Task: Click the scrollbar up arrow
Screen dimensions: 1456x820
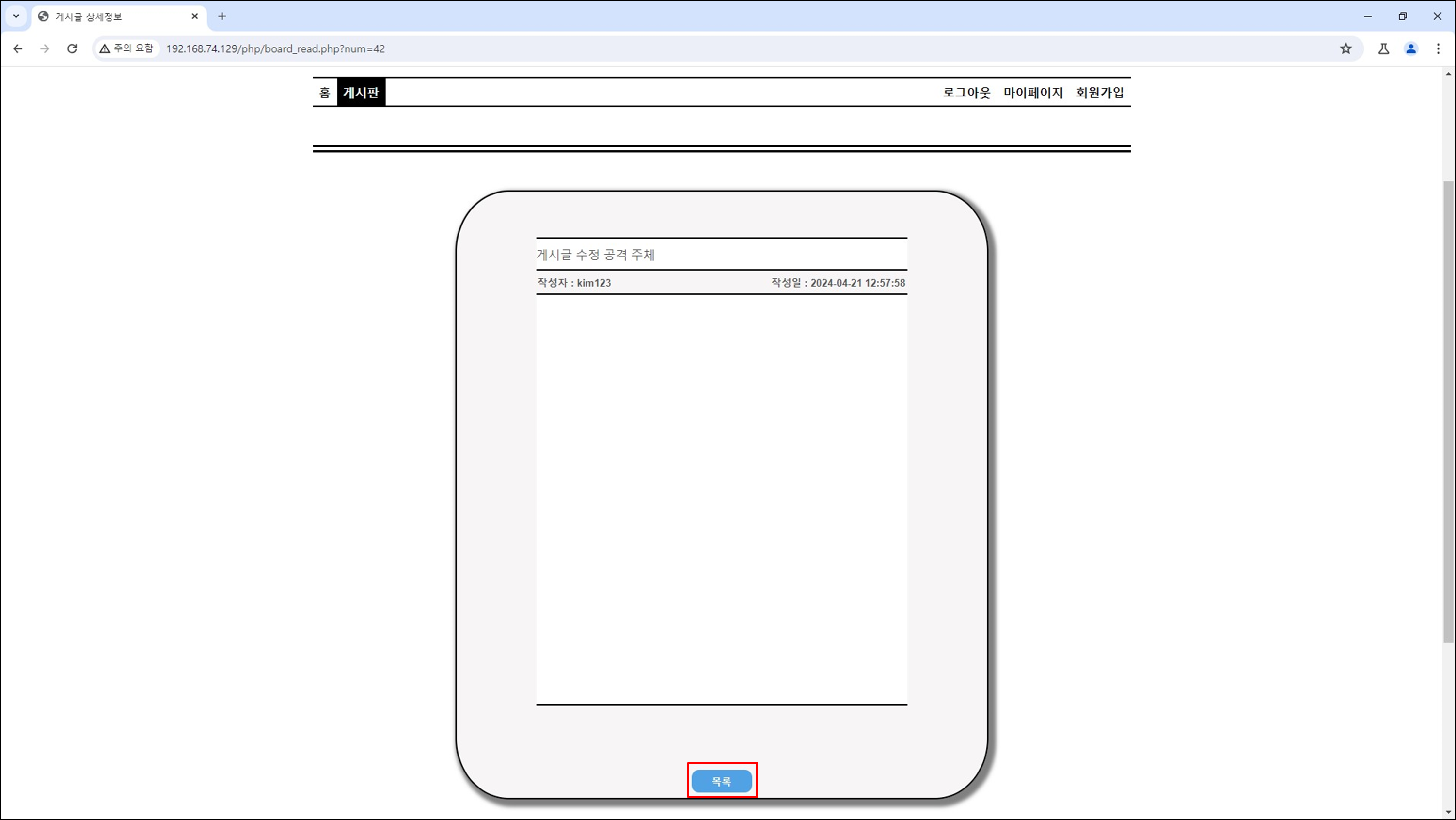Action: pyautogui.click(x=1448, y=74)
